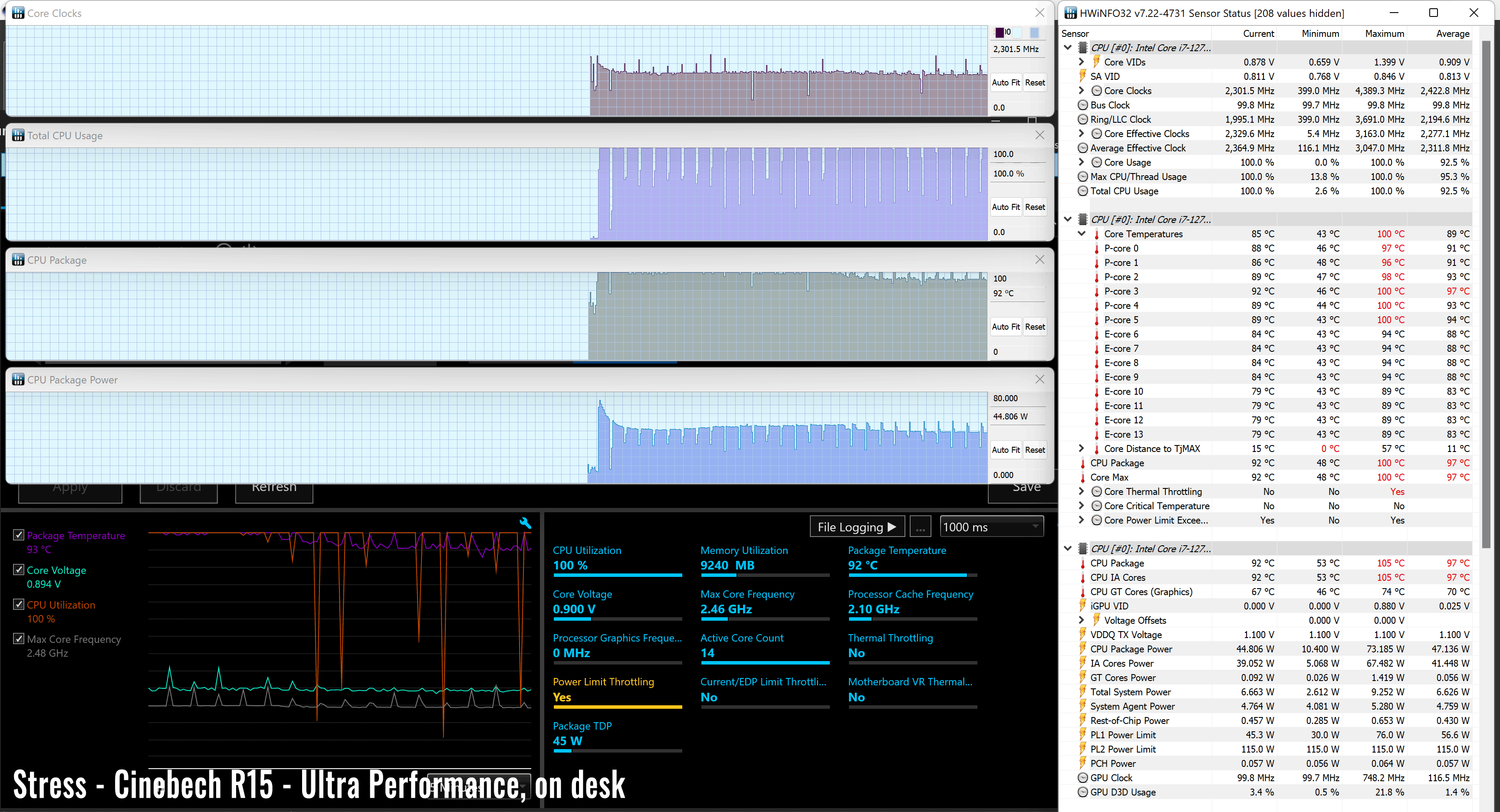Viewport: 1500px width, 812px height.
Task: Toggle the Package Temperature checkbox
Action: 18,535
